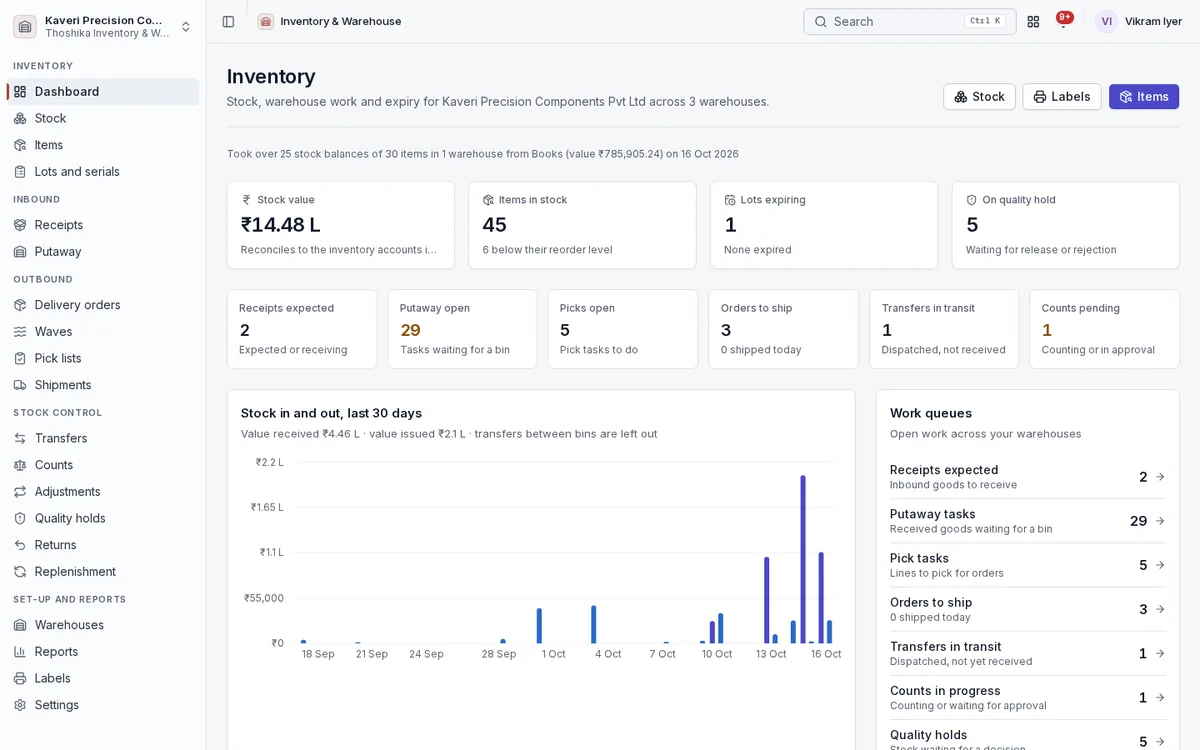Click the Putaway icon in sidebar
This screenshot has width=1200, height=750.
pyautogui.click(x=20, y=251)
